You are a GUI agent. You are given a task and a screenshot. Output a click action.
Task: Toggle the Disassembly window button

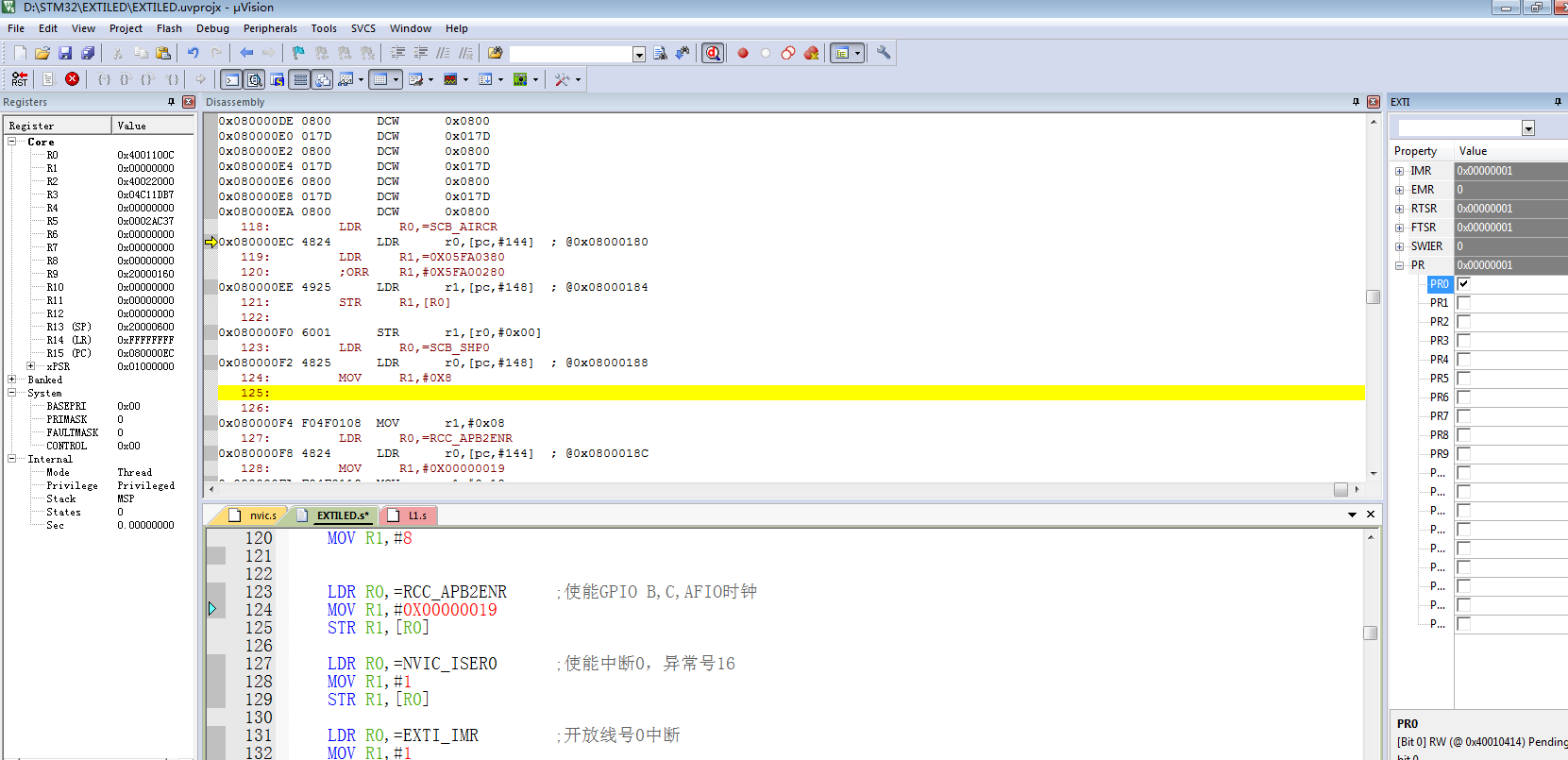coord(254,79)
